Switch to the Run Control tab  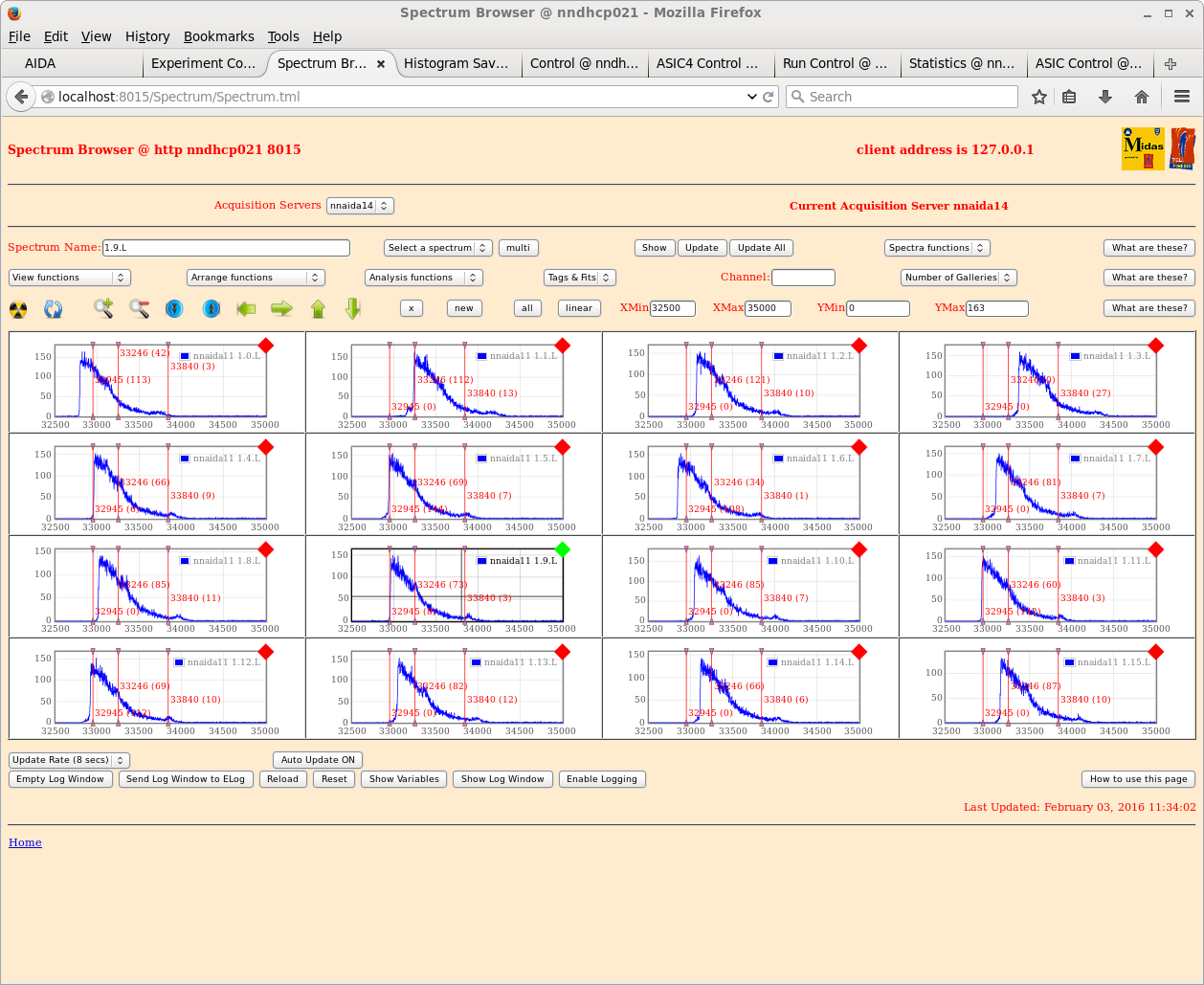[836, 64]
